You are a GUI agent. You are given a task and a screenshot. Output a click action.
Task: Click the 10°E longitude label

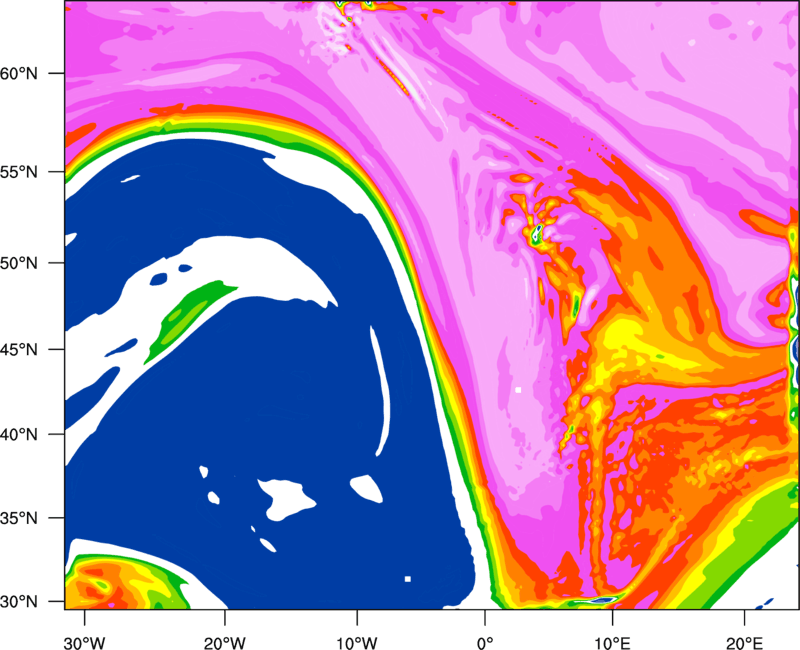611,643
